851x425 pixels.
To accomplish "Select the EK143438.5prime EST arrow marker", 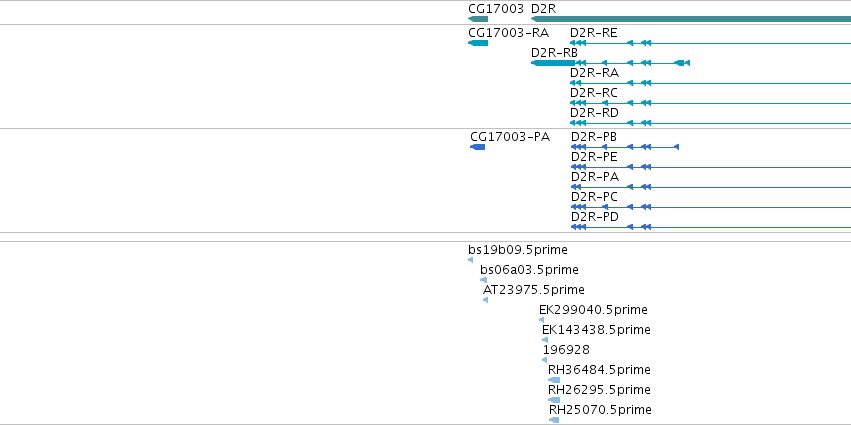I will tap(545, 340).
